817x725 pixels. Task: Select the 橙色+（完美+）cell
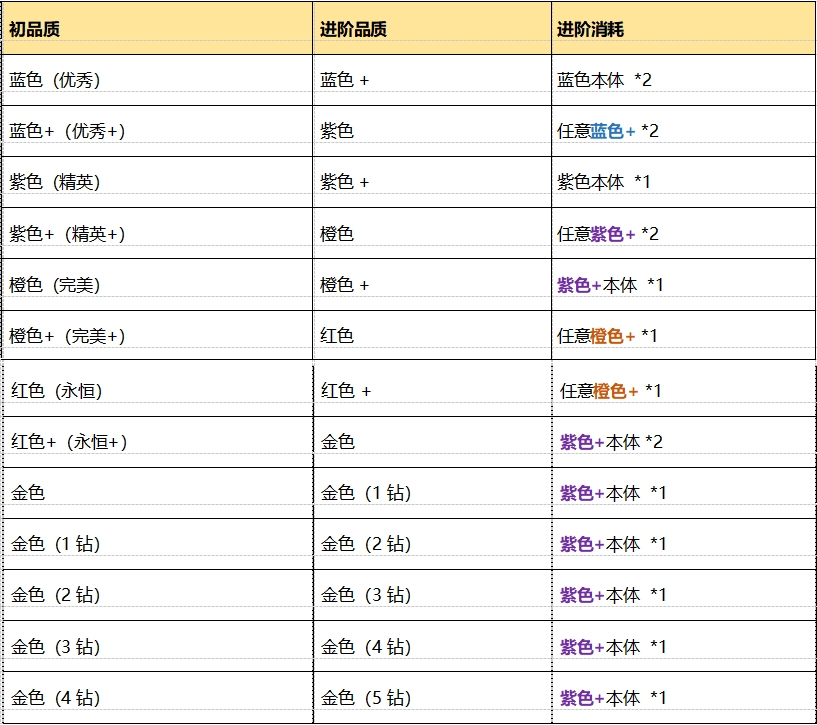[x=68, y=336]
